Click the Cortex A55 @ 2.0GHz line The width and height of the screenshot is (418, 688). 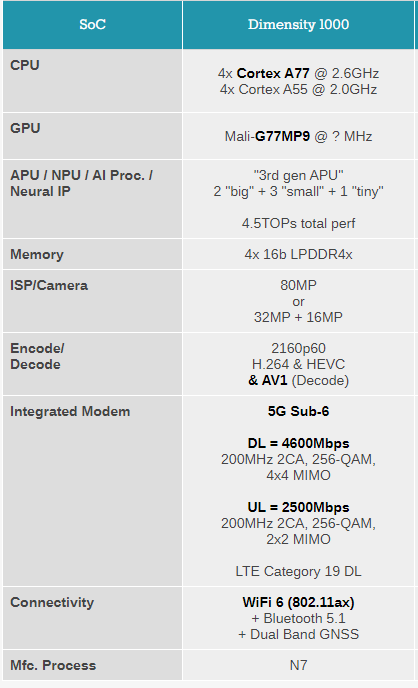click(x=298, y=90)
